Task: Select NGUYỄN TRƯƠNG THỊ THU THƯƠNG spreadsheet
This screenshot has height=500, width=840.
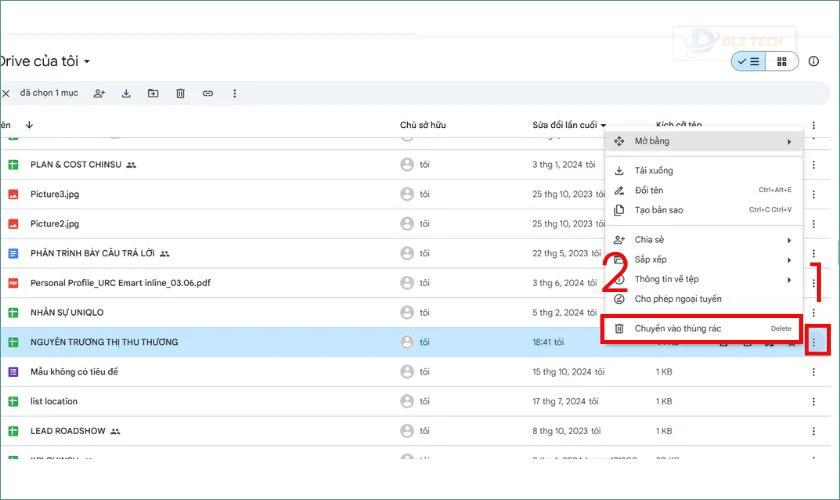Action: pyautogui.click(x=104, y=342)
